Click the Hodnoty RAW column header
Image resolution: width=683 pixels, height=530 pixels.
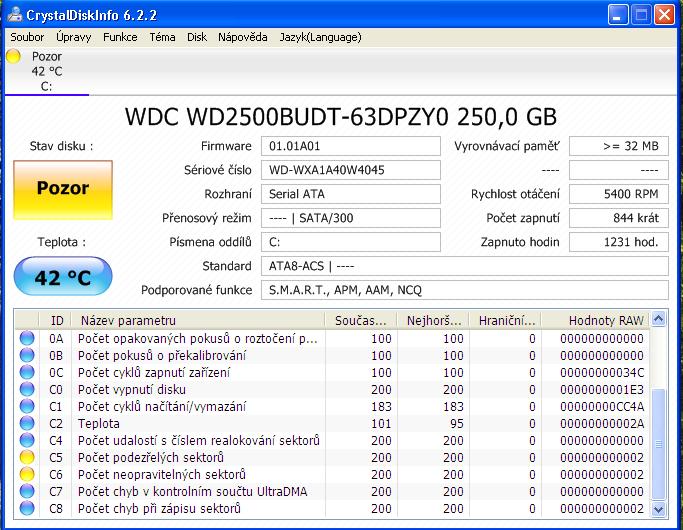(x=595, y=321)
